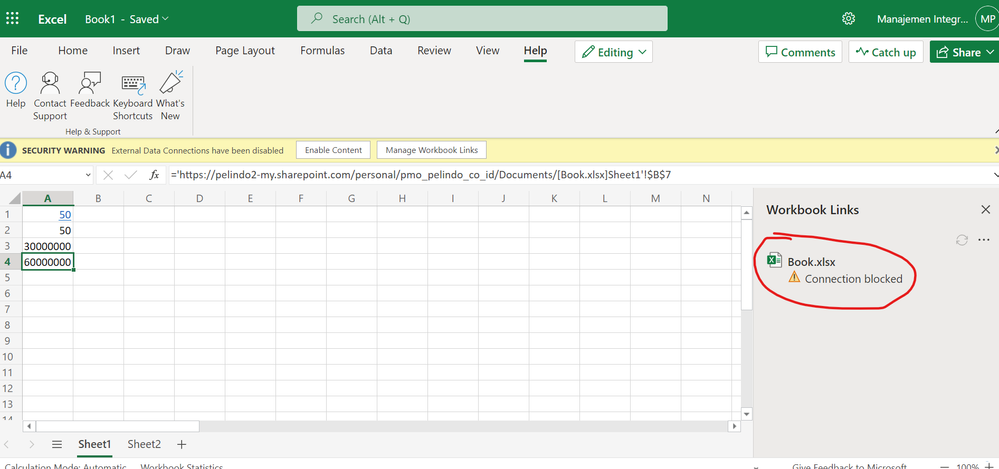This screenshot has width=999, height=469.
Task: Open the Data tab
Action: (x=381, y=50)
